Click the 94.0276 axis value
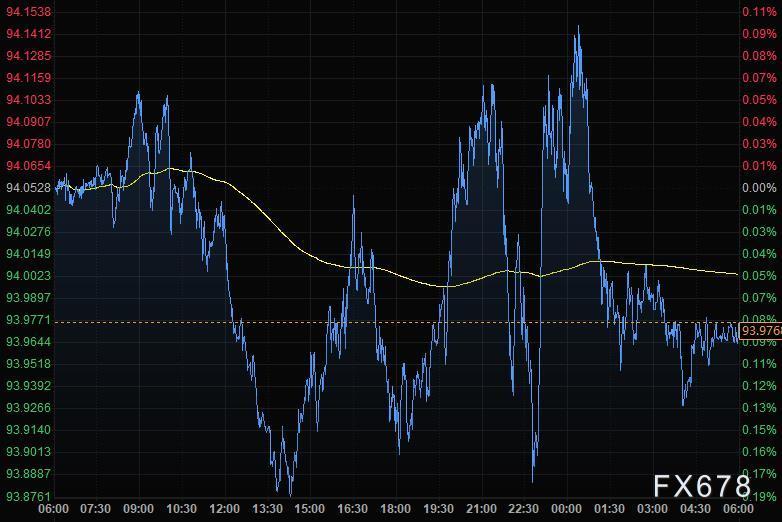Viewport: 782px width, 522px height. point(28,231)
